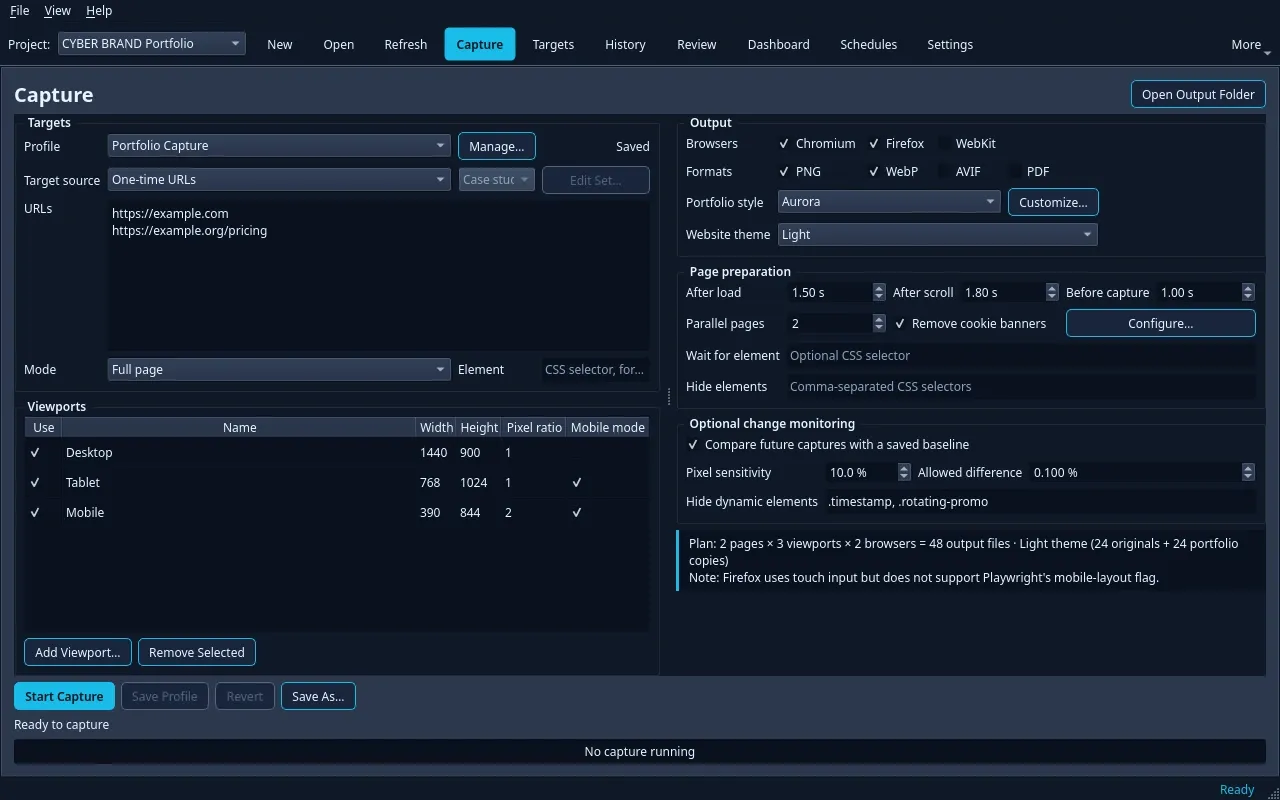Open the Profile dropdown
Screen dimensions: 1280x800
tap(279, 146)
